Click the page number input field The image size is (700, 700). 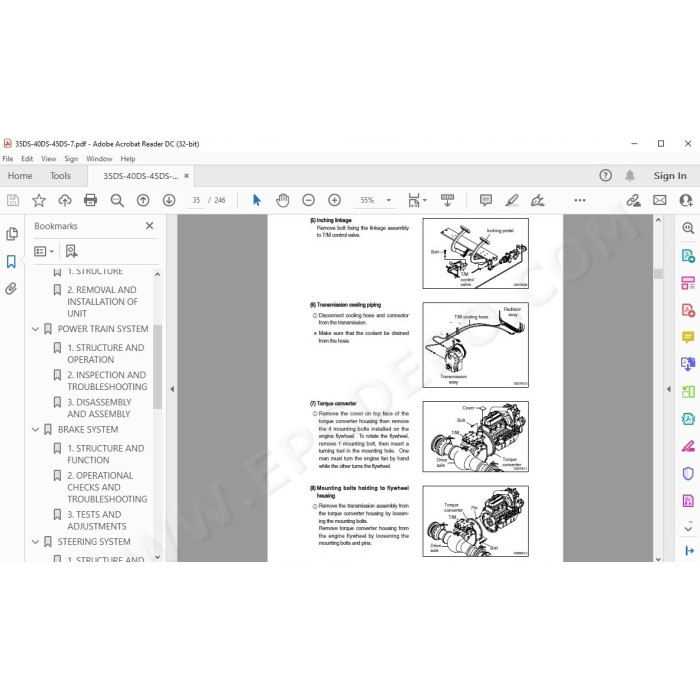(x=196, y=200)
